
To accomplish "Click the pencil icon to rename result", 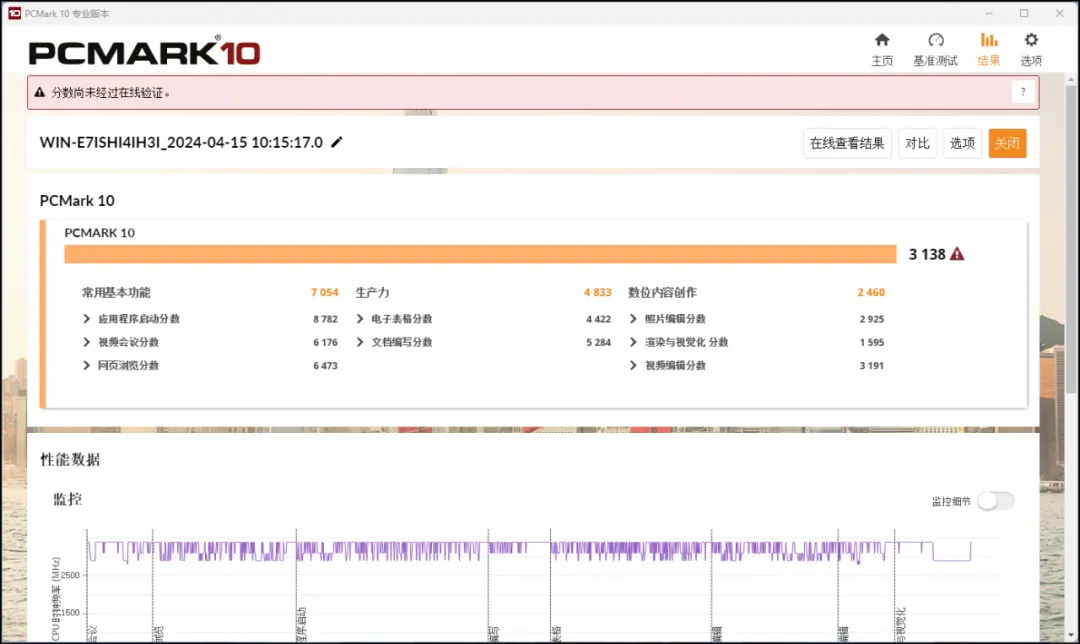I will click(x=337, y=142).
